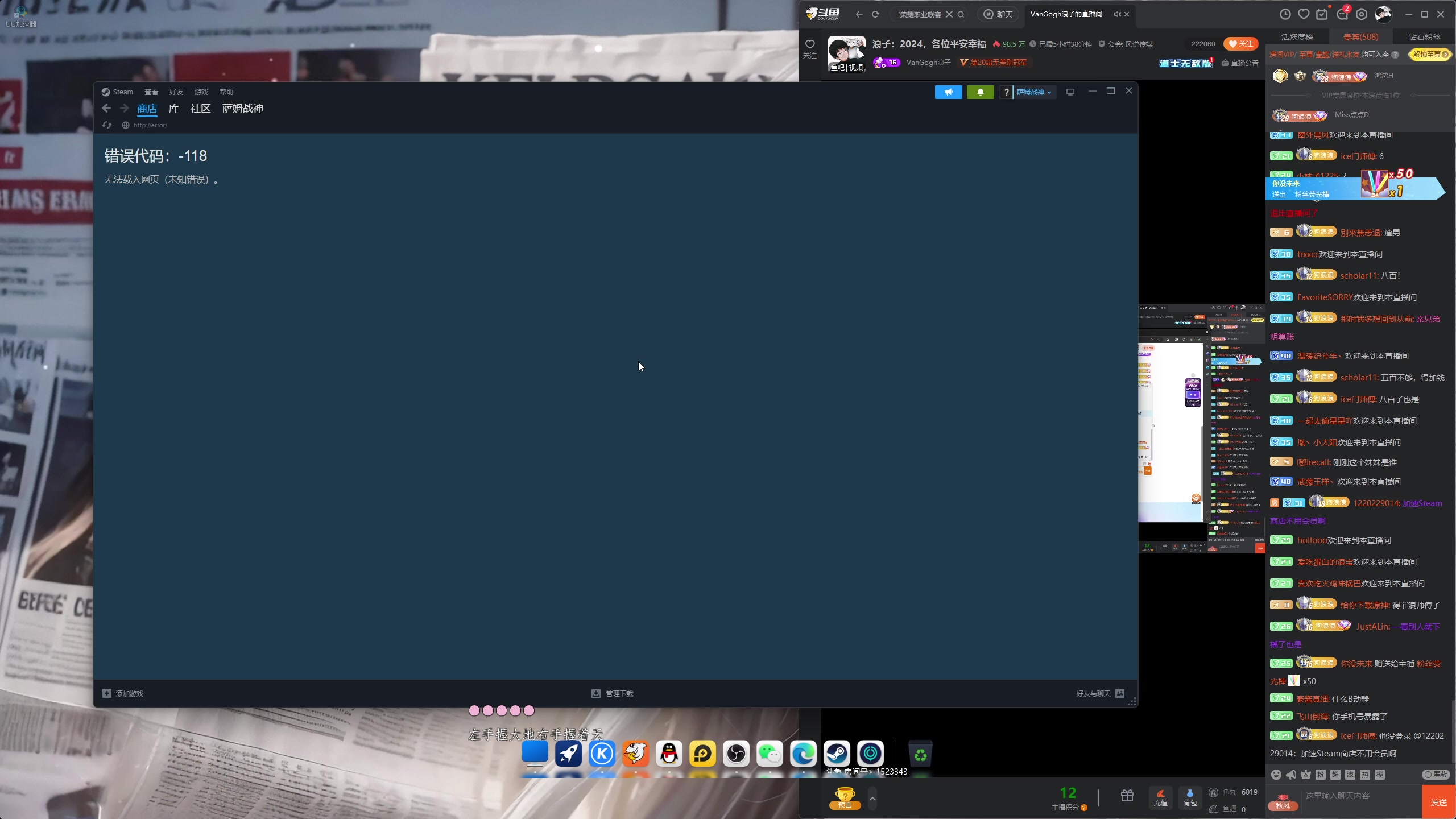Click the orange 关注 follow button
1456x819 pixels.
click(x=1240, y=44)
